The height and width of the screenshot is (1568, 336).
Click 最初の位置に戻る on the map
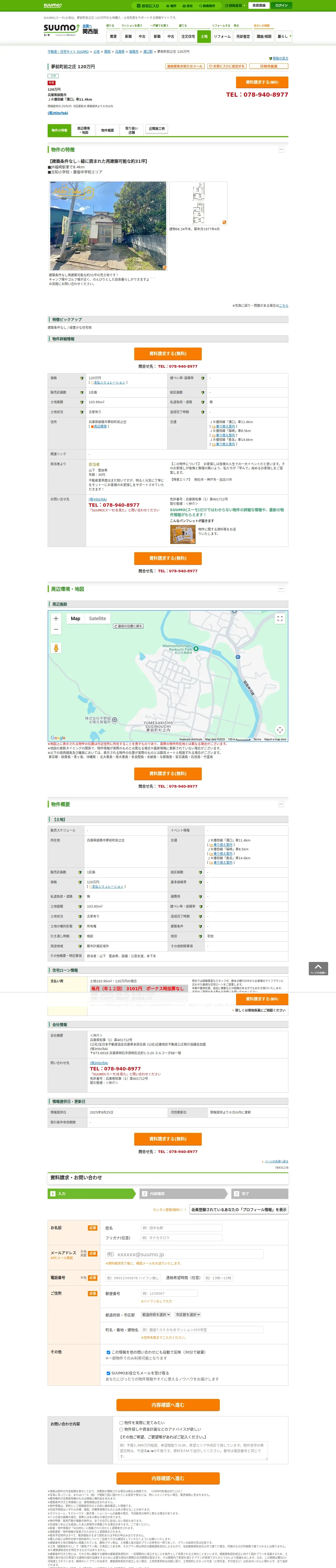pyautogui.click(x=128, y=626)
